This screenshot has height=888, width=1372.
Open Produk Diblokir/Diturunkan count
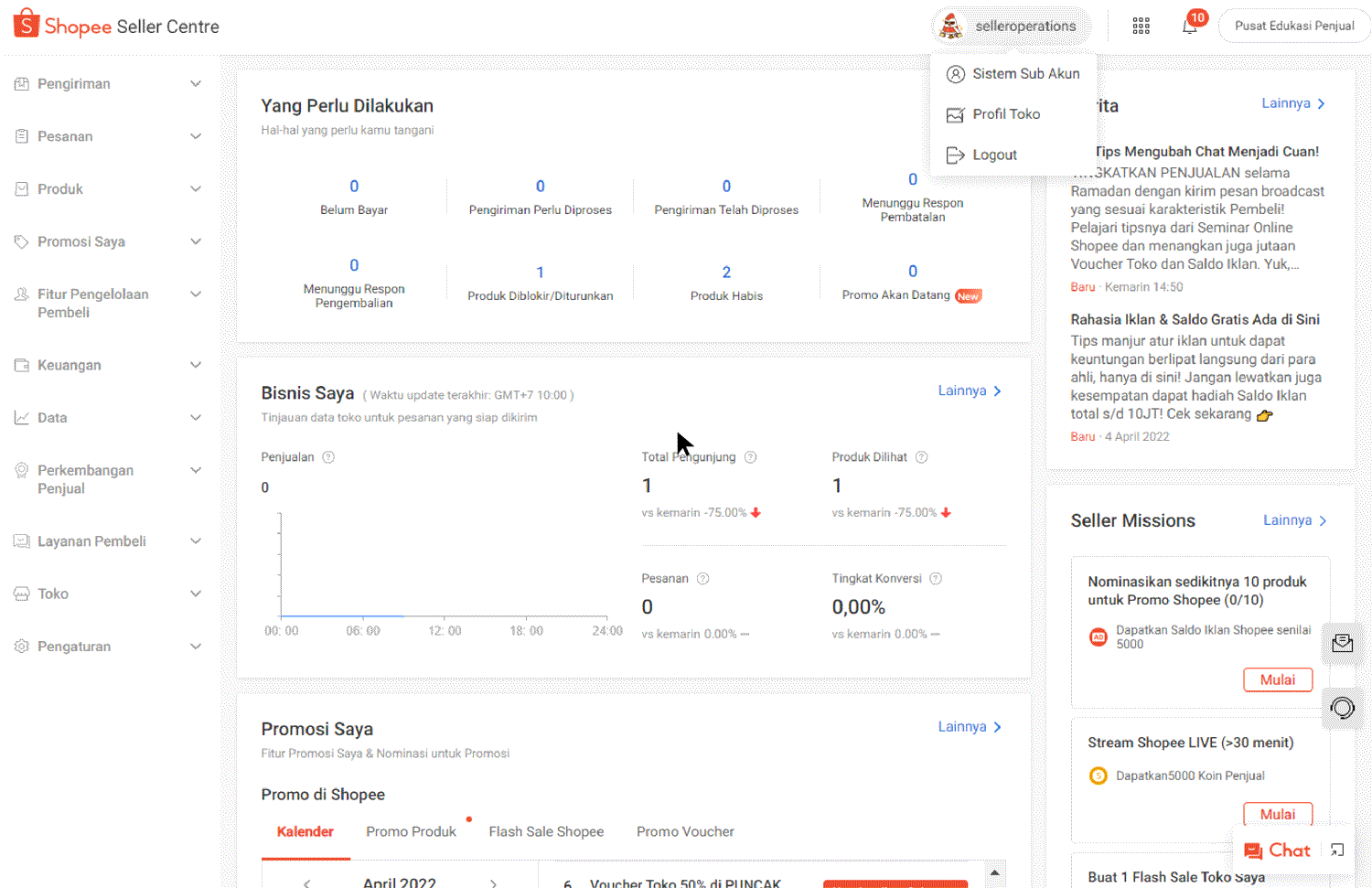tap(540, 273)
